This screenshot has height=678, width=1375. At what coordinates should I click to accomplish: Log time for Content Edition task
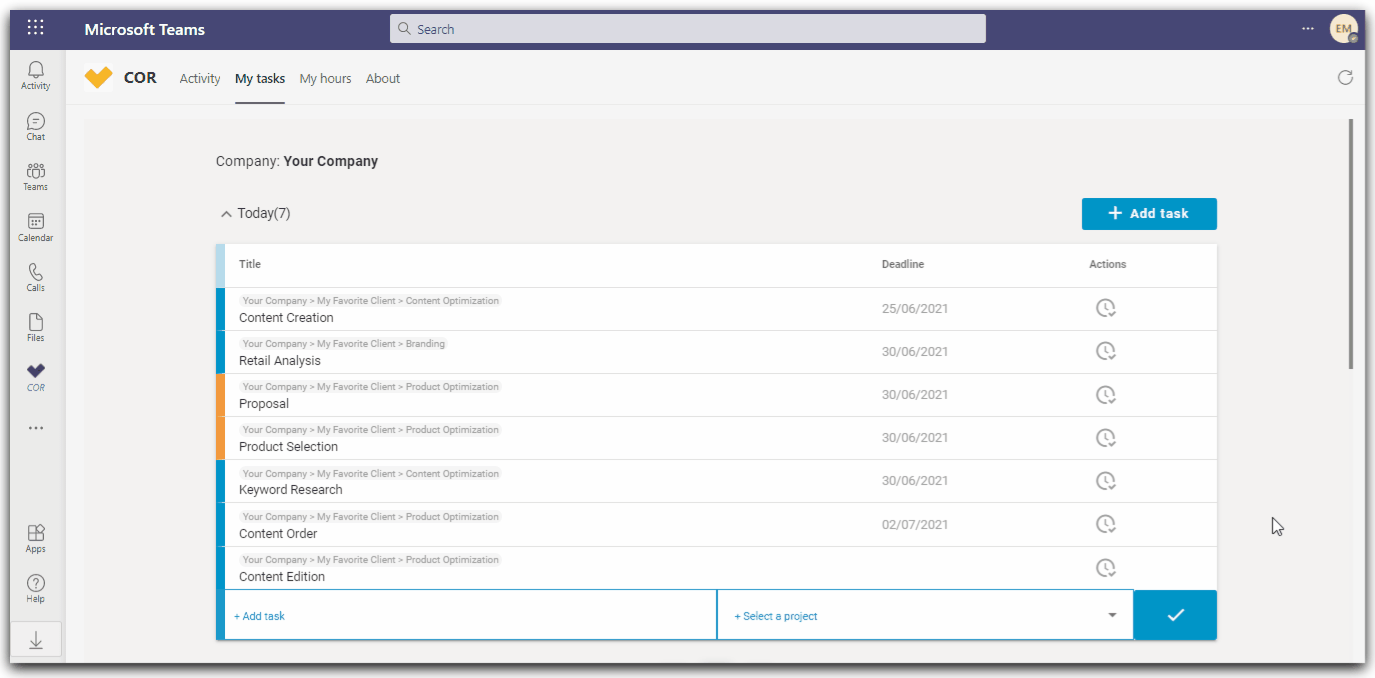(1105, 567)
